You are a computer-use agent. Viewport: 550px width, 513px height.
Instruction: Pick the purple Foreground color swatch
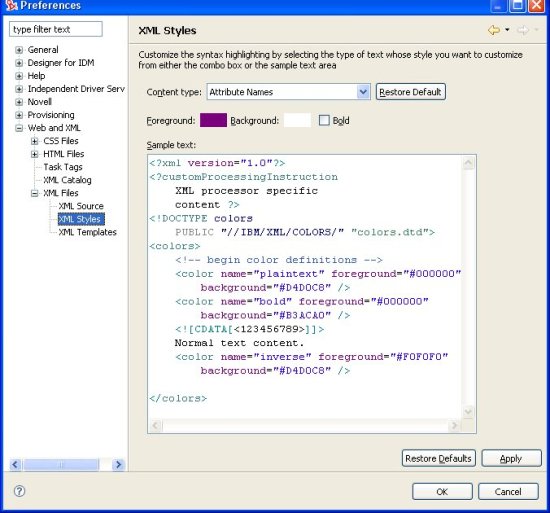213,120
